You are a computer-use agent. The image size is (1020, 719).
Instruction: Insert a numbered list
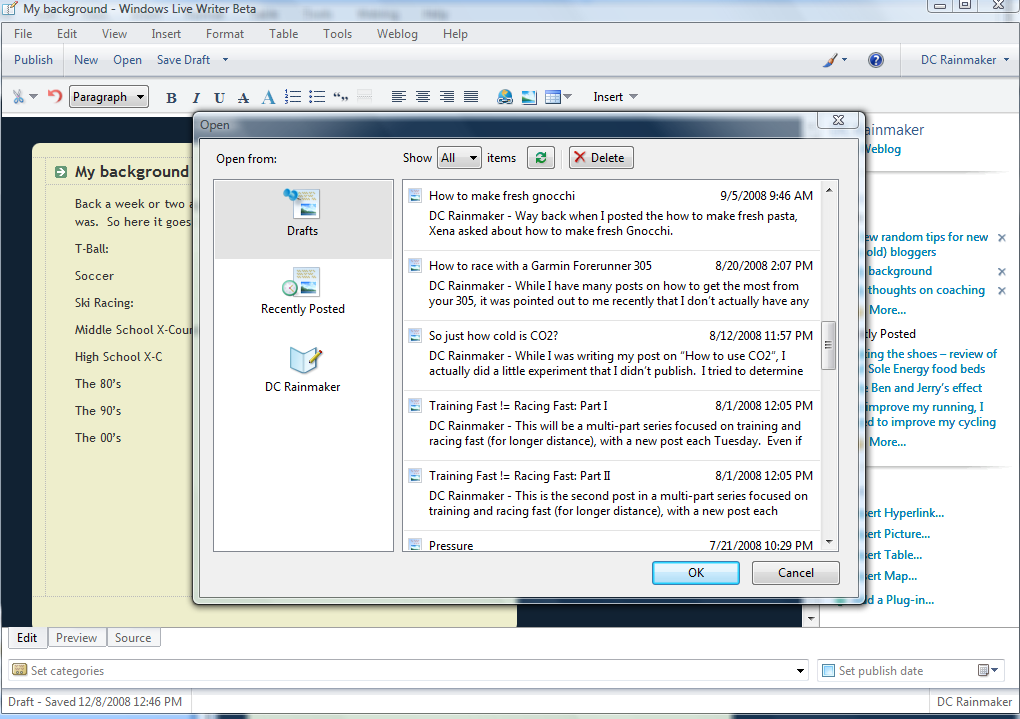coord(293,97)
